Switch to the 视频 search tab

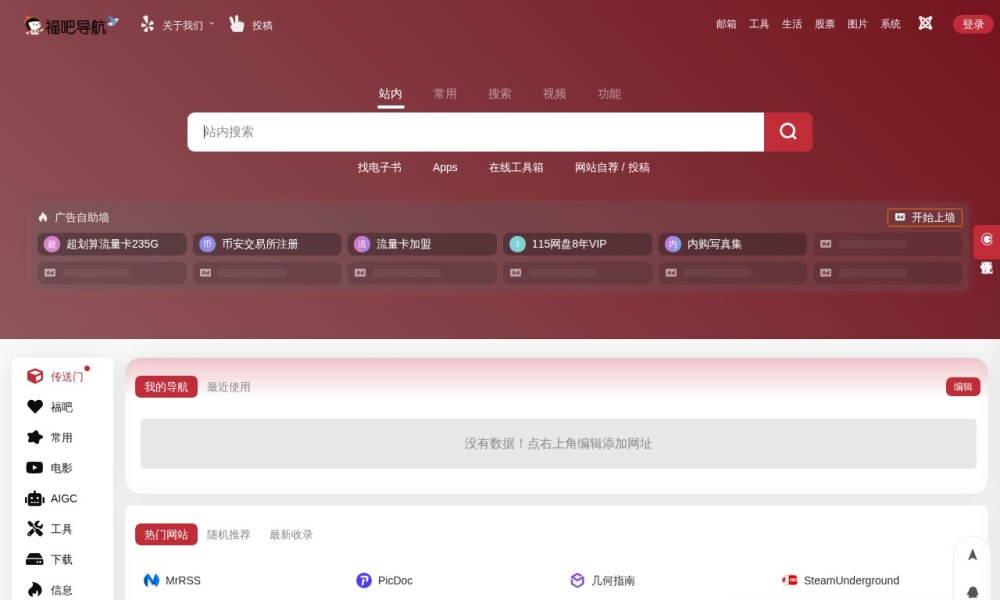click(x=554, y=93)
